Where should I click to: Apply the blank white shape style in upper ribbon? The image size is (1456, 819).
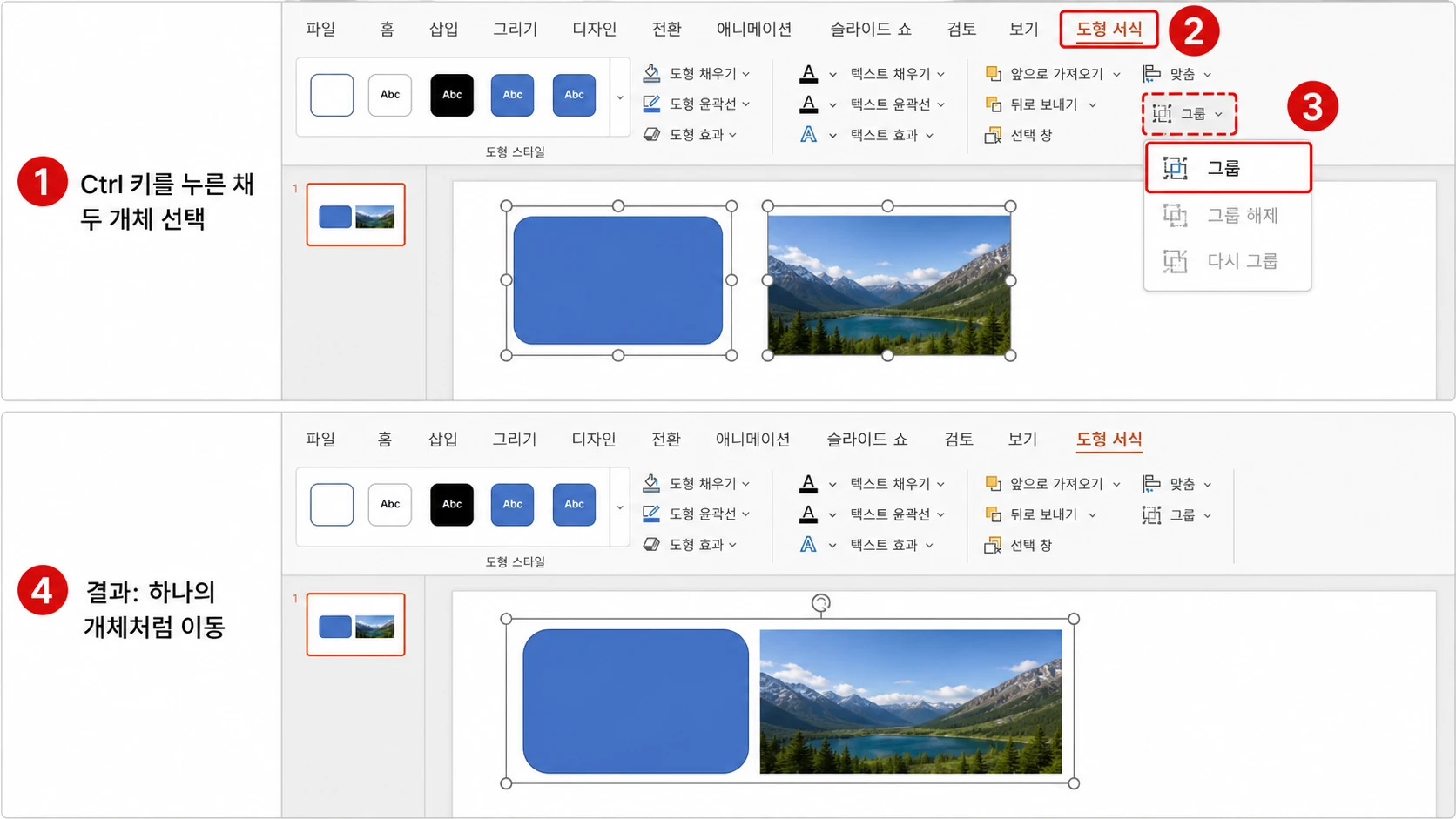click(x=332, y=95)
